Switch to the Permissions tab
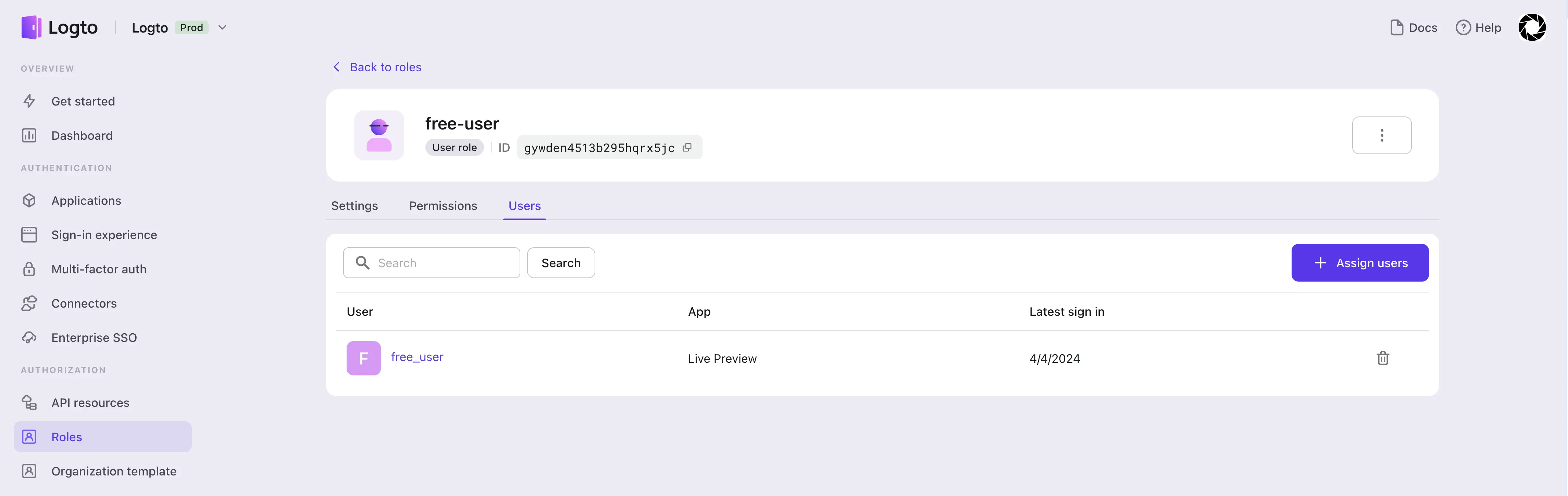This screenshot has width=1568, height=496. click(443, 206)
